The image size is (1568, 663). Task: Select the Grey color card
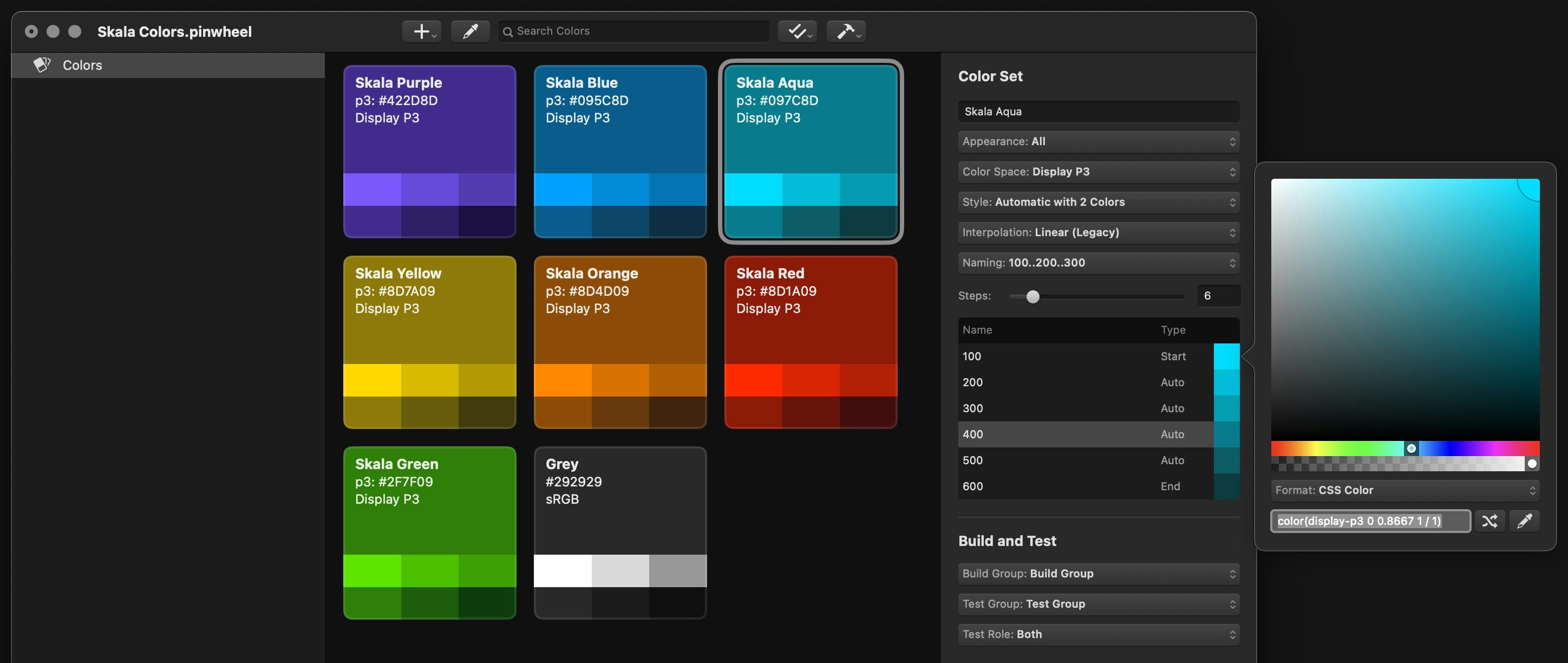point(620,532)
